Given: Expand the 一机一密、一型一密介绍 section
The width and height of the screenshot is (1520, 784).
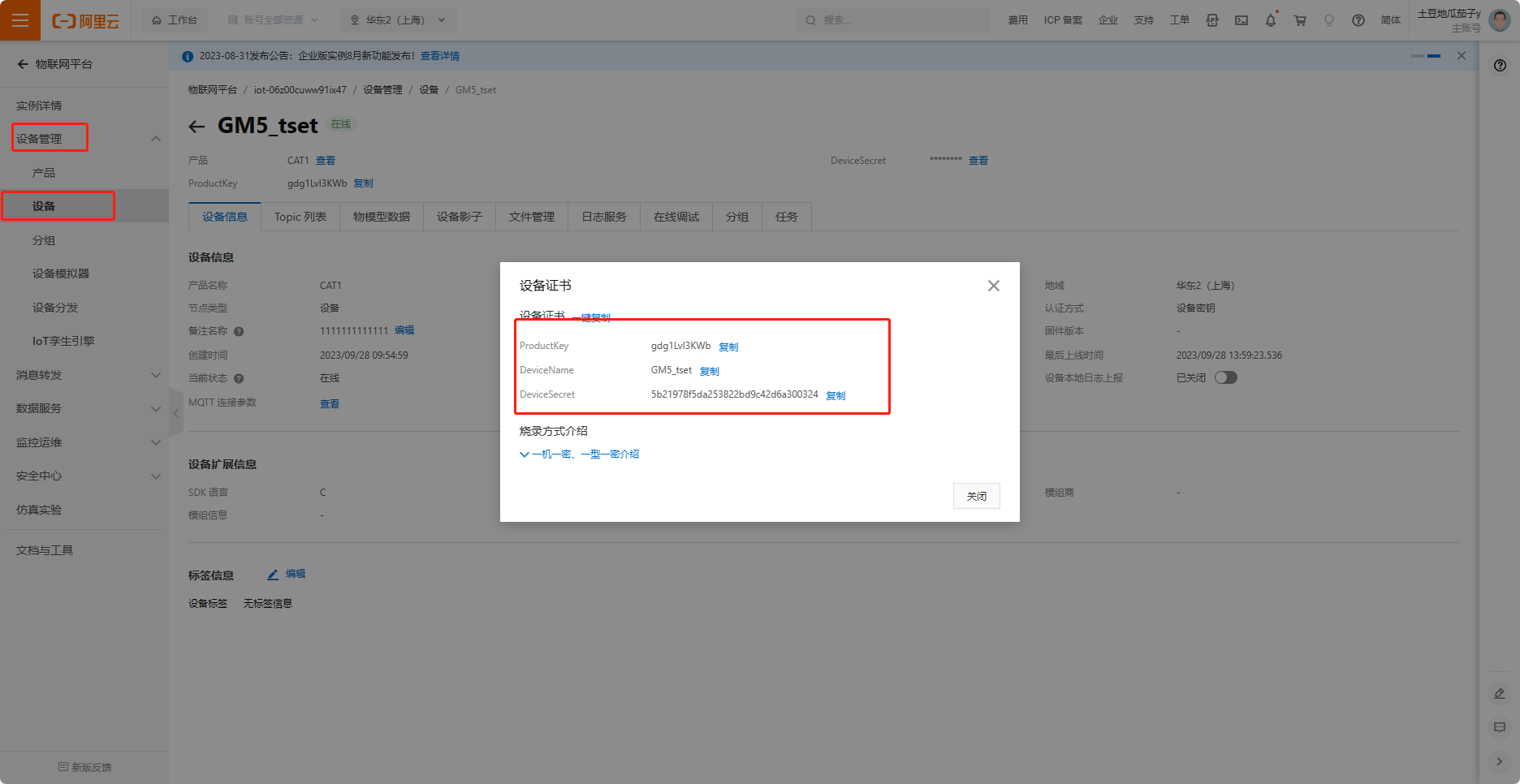Looking at the screenshot, I should tap(579, 454).
